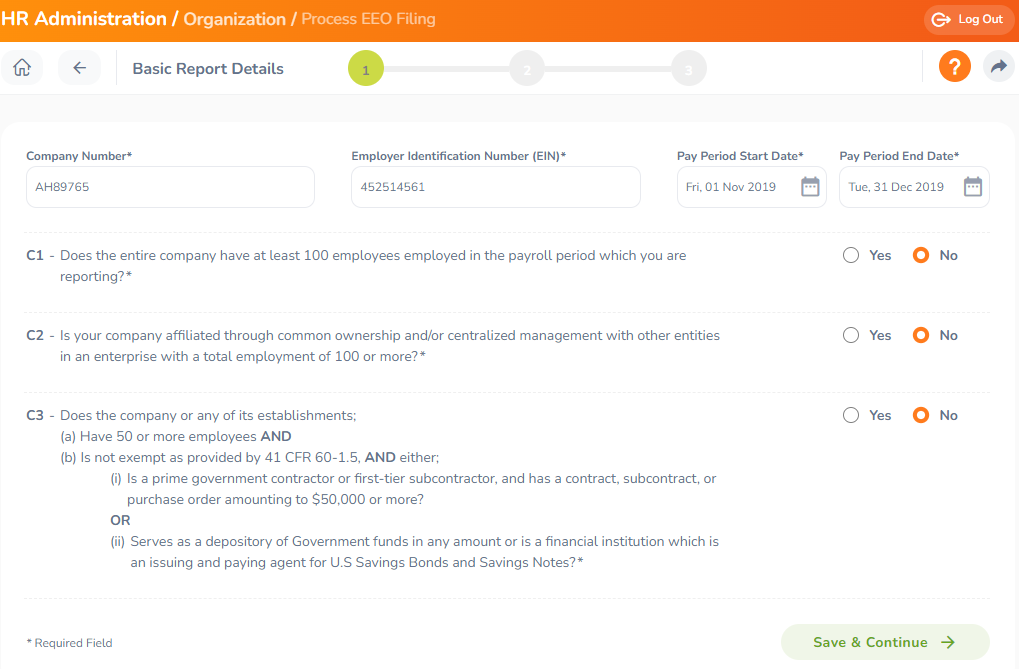
Task: Open the Pay Period Start Date calendar
Action: tap(810, 187)
